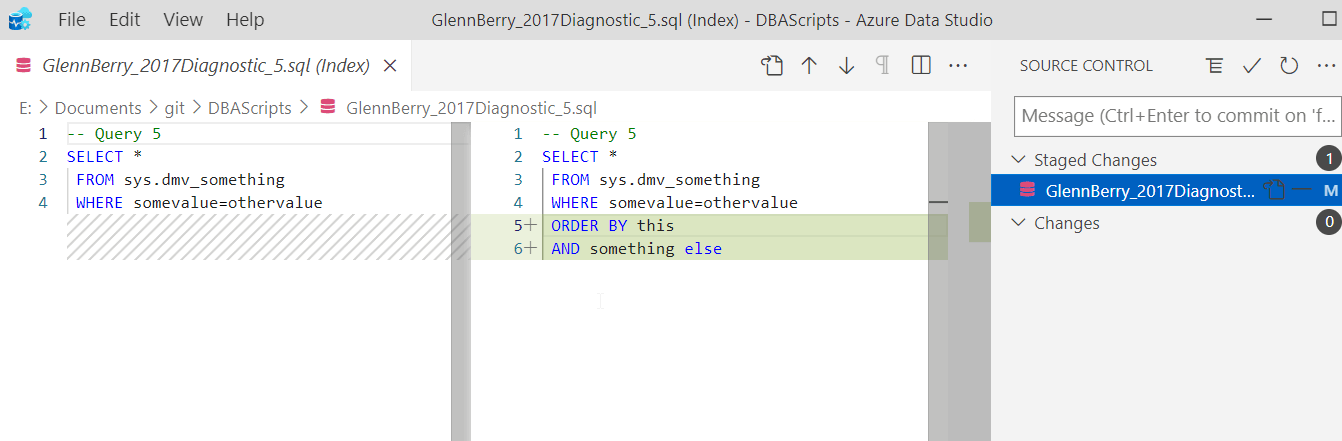Click '-- Query 5' comment in left editor
This screenshot has width=1342, height=441.
coord(114,134)
